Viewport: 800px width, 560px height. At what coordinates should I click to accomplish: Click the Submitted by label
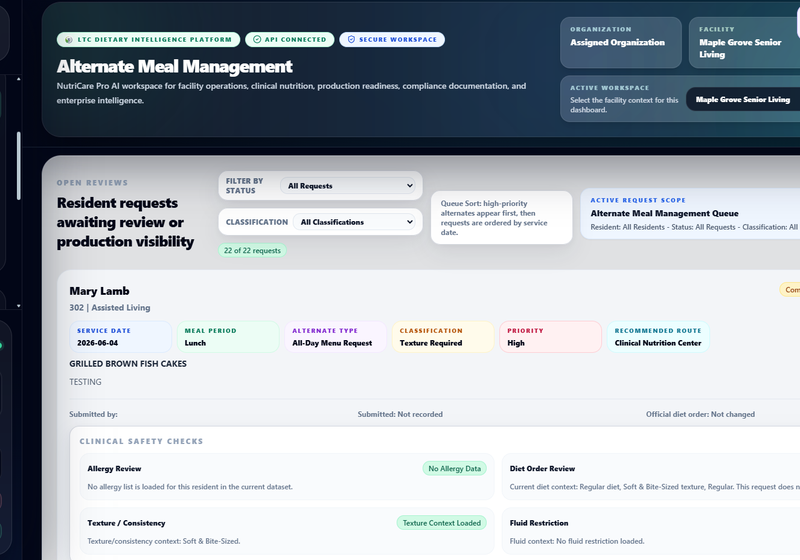pos(93,414)
